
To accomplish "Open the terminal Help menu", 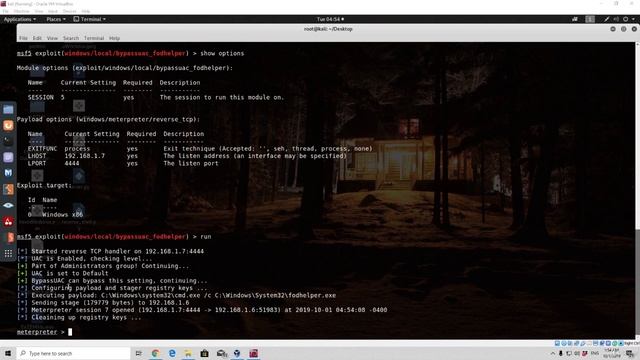I will tap(114, 38).
